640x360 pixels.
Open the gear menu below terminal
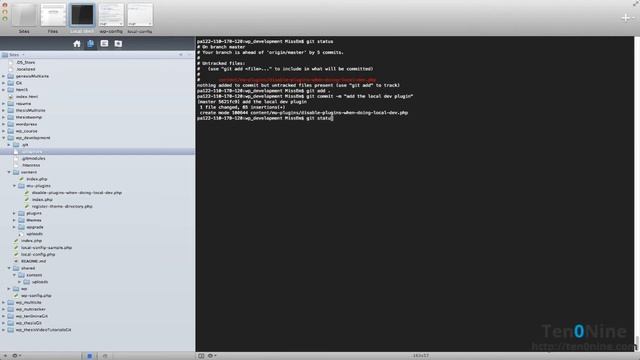click(x=211, y=356)
